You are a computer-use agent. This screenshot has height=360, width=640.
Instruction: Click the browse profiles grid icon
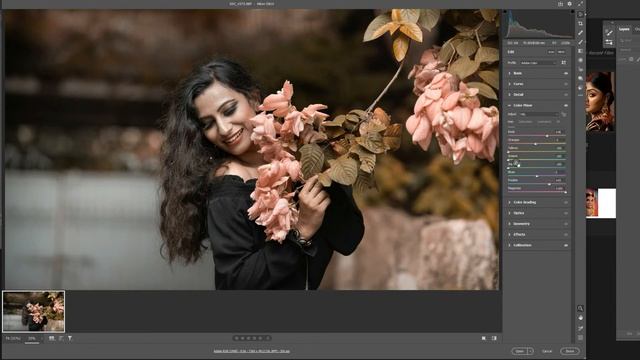564,62
